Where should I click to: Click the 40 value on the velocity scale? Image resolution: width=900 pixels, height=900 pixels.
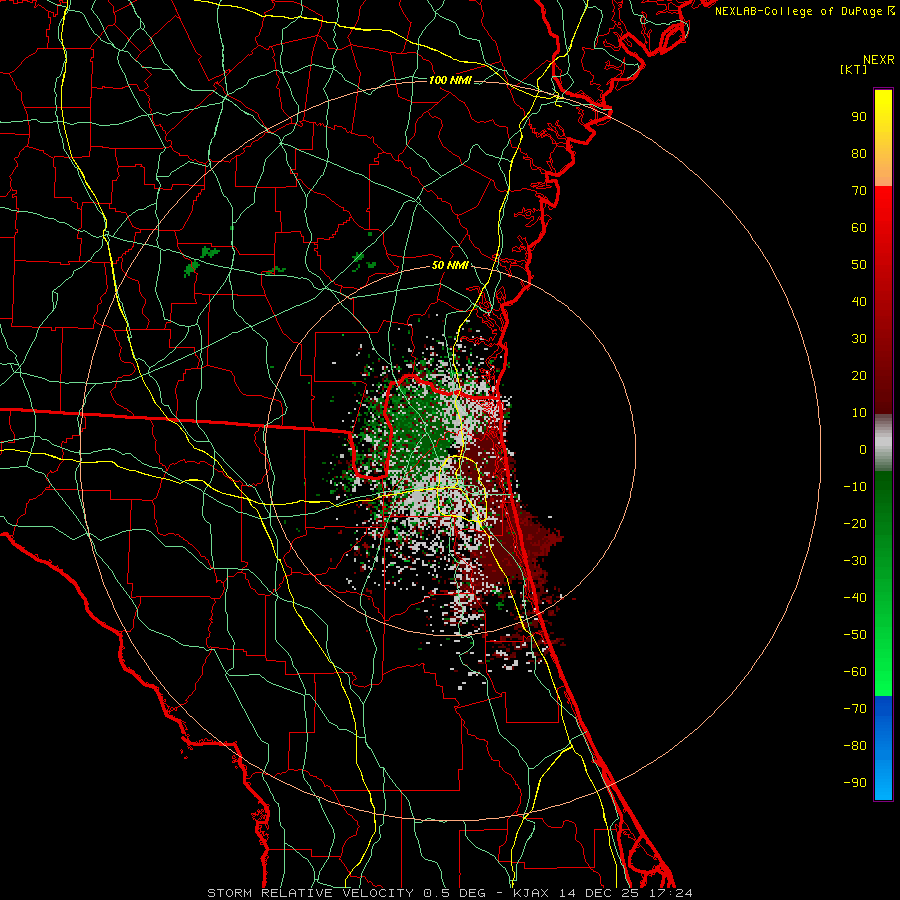[x=859, y=302]
